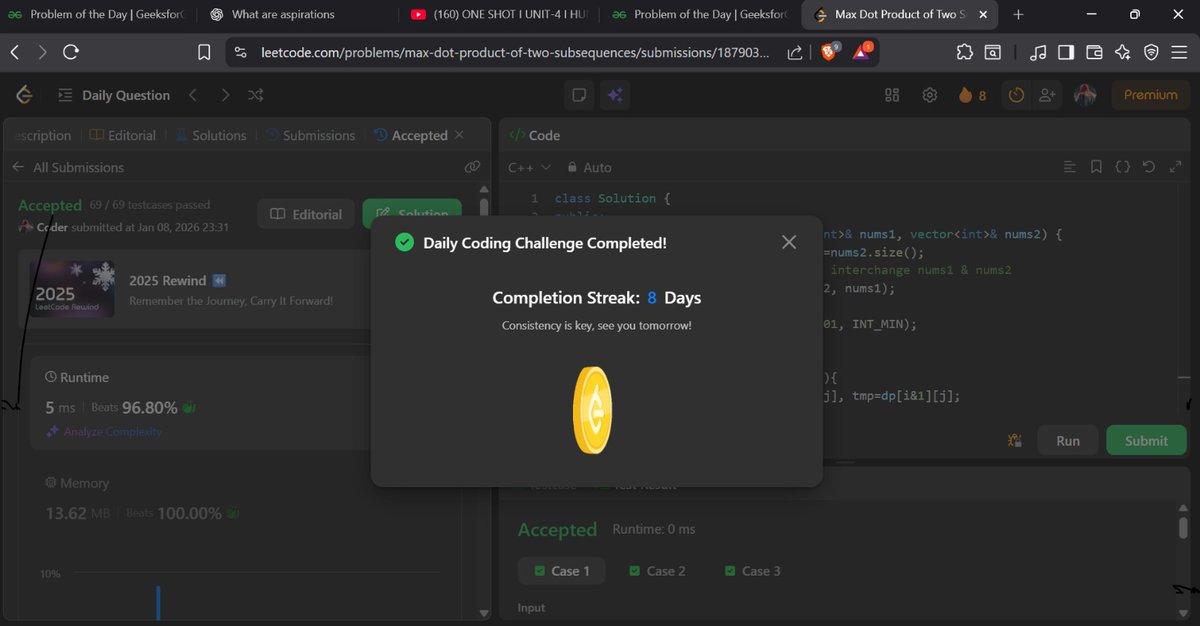Pick a random question shuffle icon
Viewport: 1200px width, 626px height.
(x=256, y=95)
